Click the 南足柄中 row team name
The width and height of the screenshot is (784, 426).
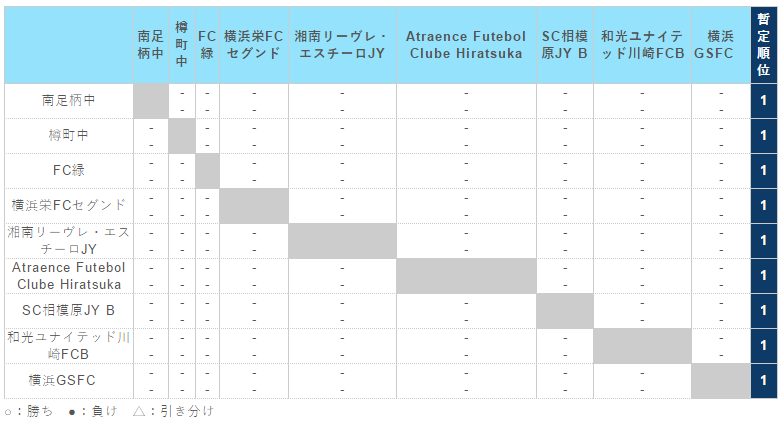tap(69, 100)
